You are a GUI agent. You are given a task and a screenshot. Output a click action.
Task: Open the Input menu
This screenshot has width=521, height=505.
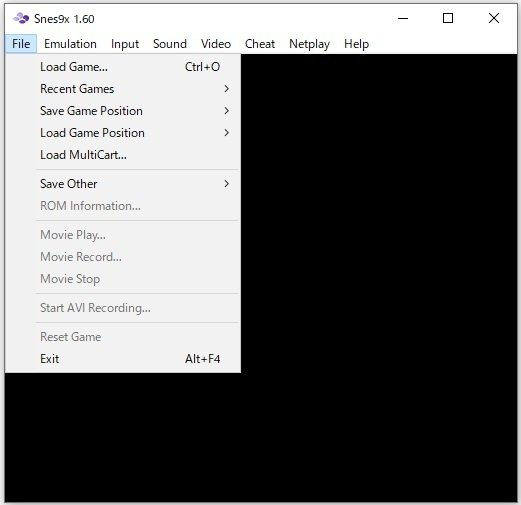tap(125, 44)
